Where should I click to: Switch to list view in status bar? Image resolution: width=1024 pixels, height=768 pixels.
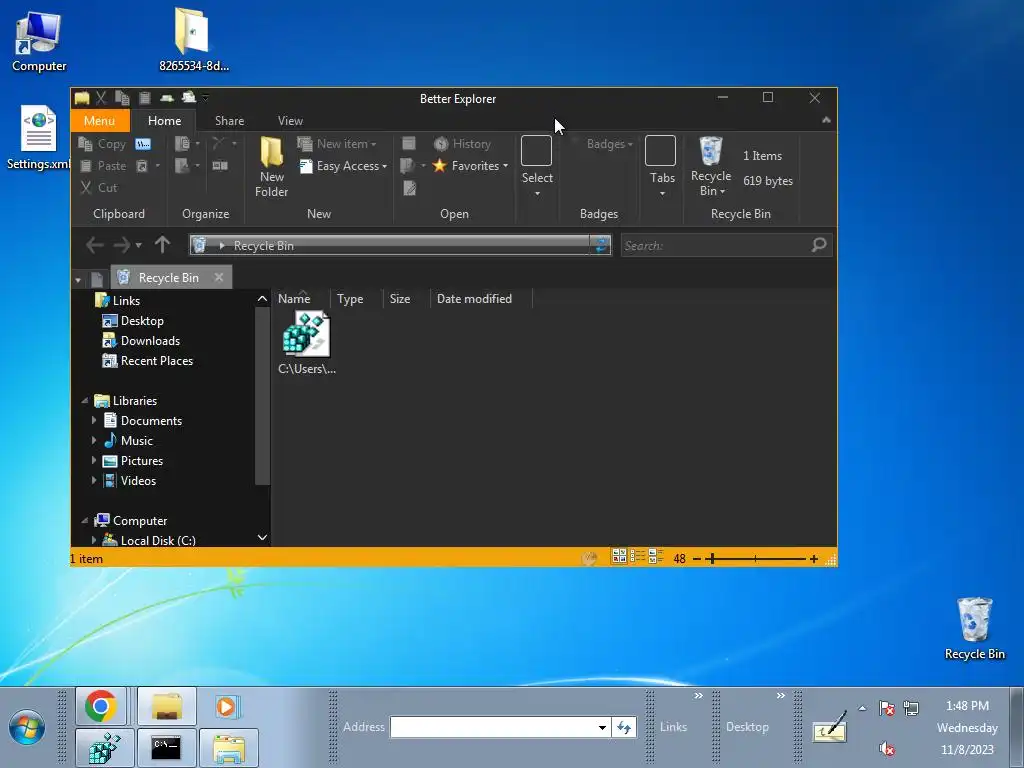pyautogui.click(x=637, y=556)
